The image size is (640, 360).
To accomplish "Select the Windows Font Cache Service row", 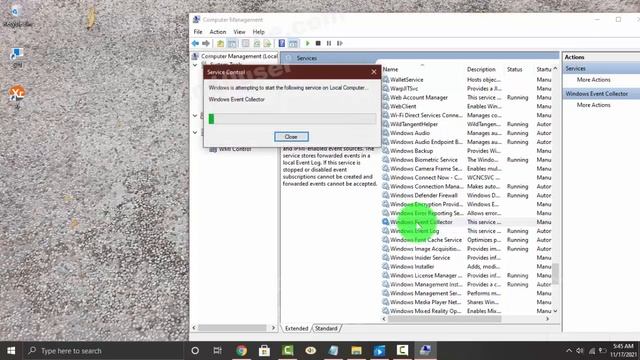I will (467, 240).
